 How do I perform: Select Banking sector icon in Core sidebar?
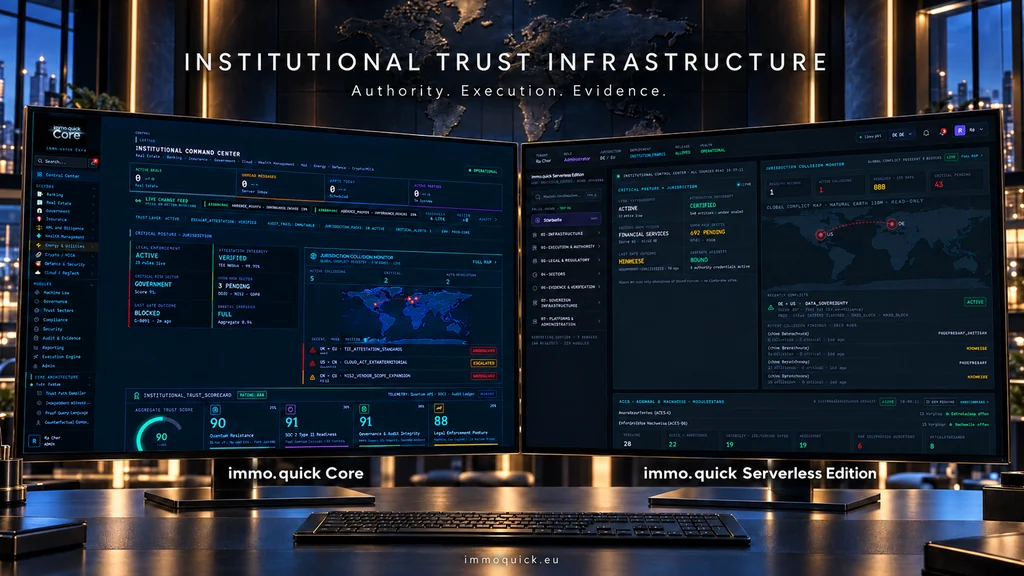(x=40, y=194)
